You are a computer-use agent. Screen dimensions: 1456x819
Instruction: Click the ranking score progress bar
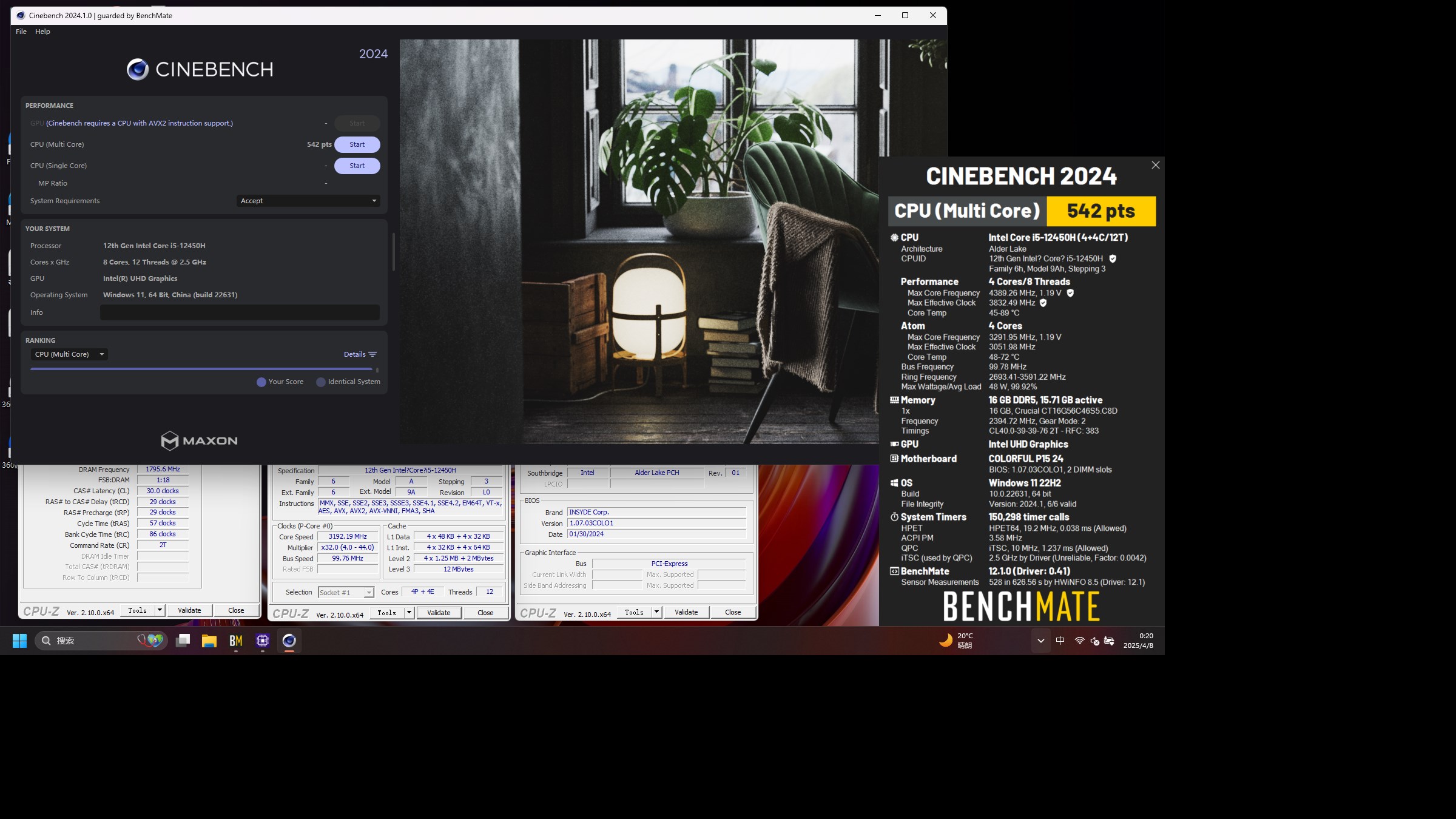click(201, 369)
